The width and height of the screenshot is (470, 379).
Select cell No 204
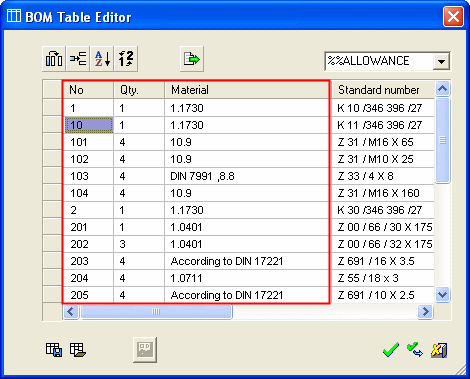point(88,278)
